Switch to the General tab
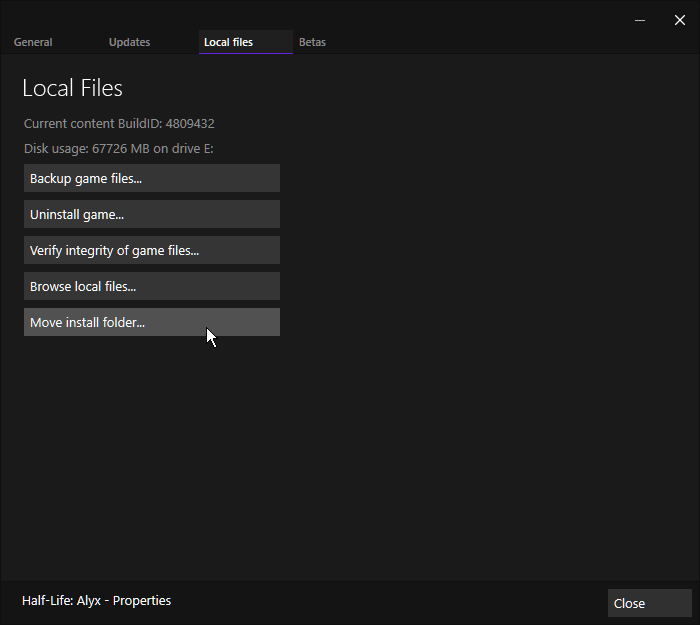Image resolution: width=700 pixels, height=625 pixels. coord(33,42)
